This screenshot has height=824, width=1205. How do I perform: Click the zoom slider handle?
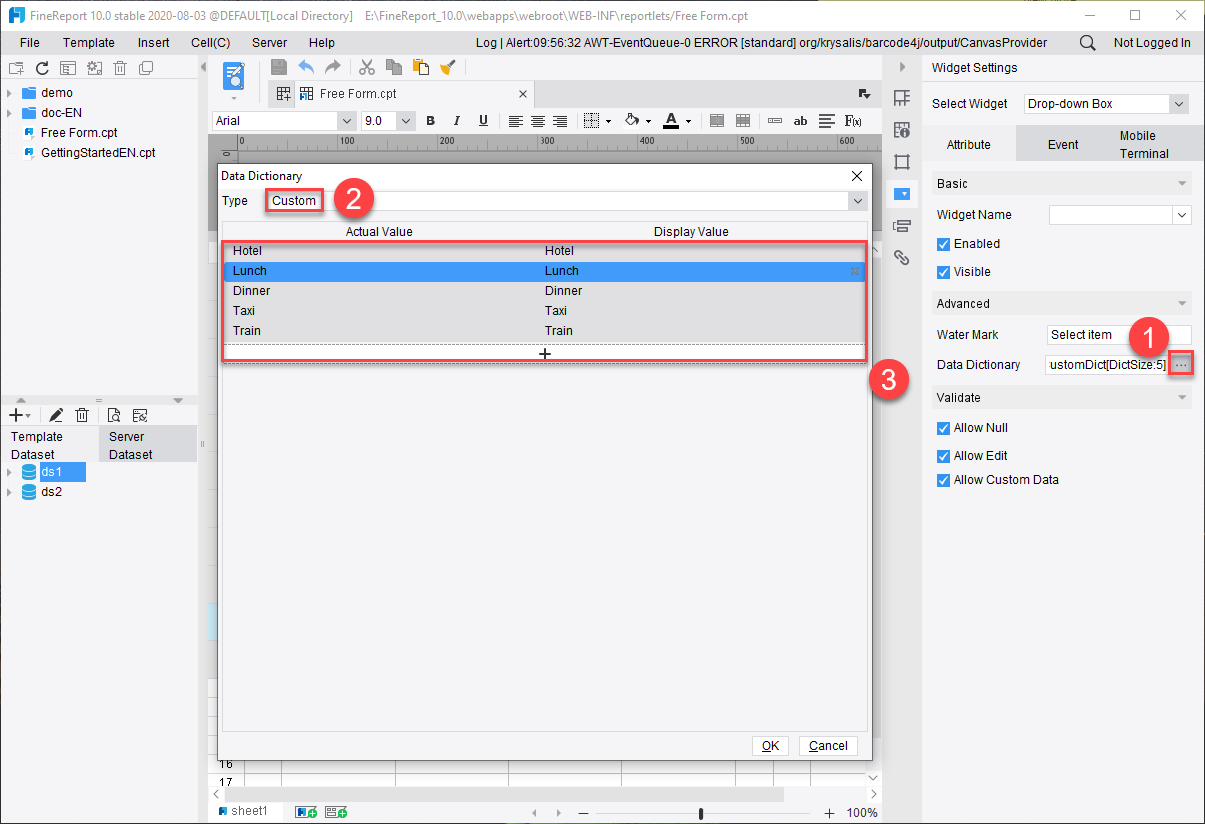point(701,813)
